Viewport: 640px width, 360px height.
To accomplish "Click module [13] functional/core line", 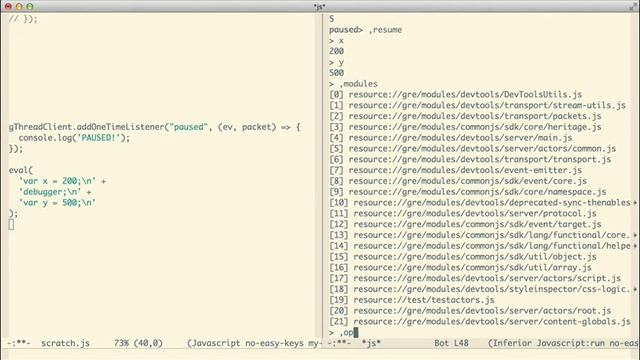I will [x=480, y=235].
